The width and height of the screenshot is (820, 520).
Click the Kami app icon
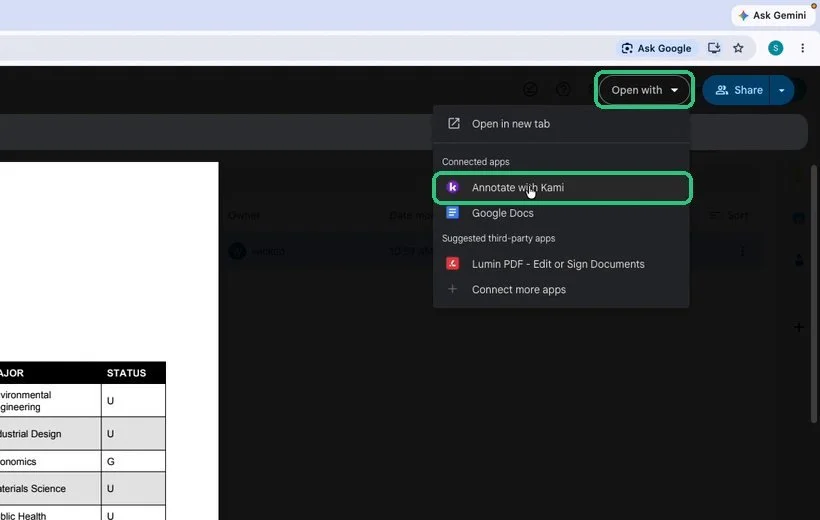point(452,187)
